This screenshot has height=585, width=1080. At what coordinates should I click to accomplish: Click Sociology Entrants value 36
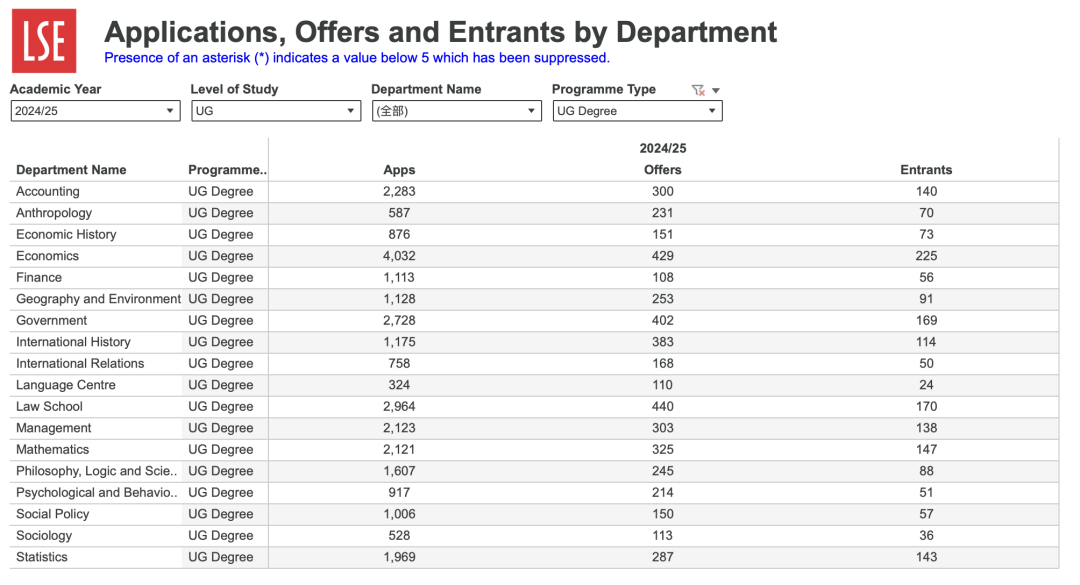926,535
